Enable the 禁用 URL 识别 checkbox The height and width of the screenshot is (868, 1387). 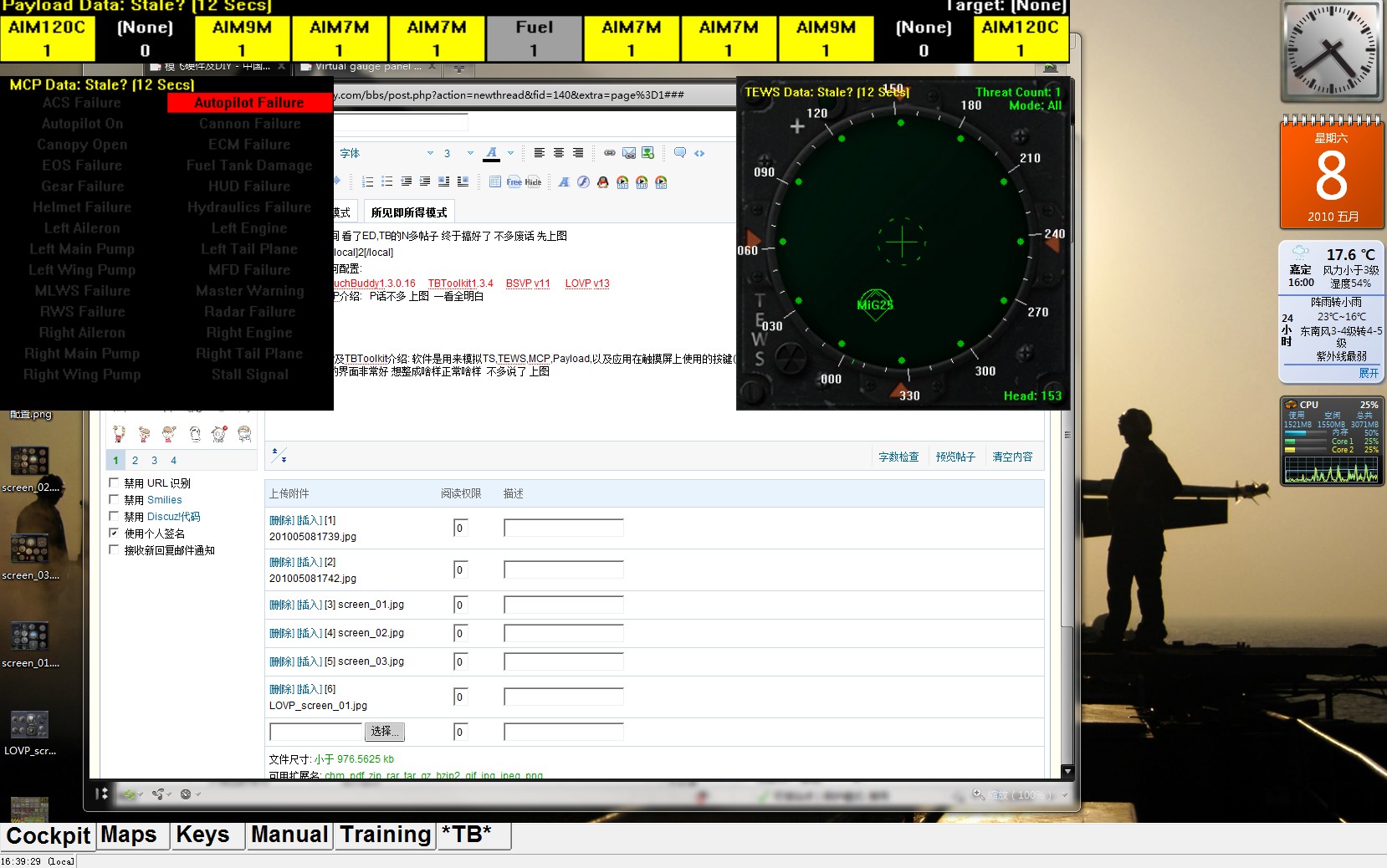pos(114,483)
